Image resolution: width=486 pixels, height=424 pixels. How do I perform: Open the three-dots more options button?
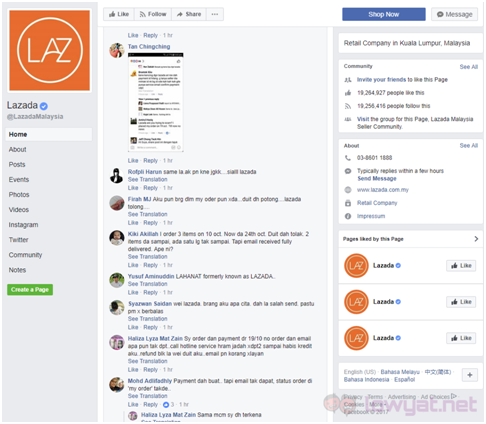point(215,14)
